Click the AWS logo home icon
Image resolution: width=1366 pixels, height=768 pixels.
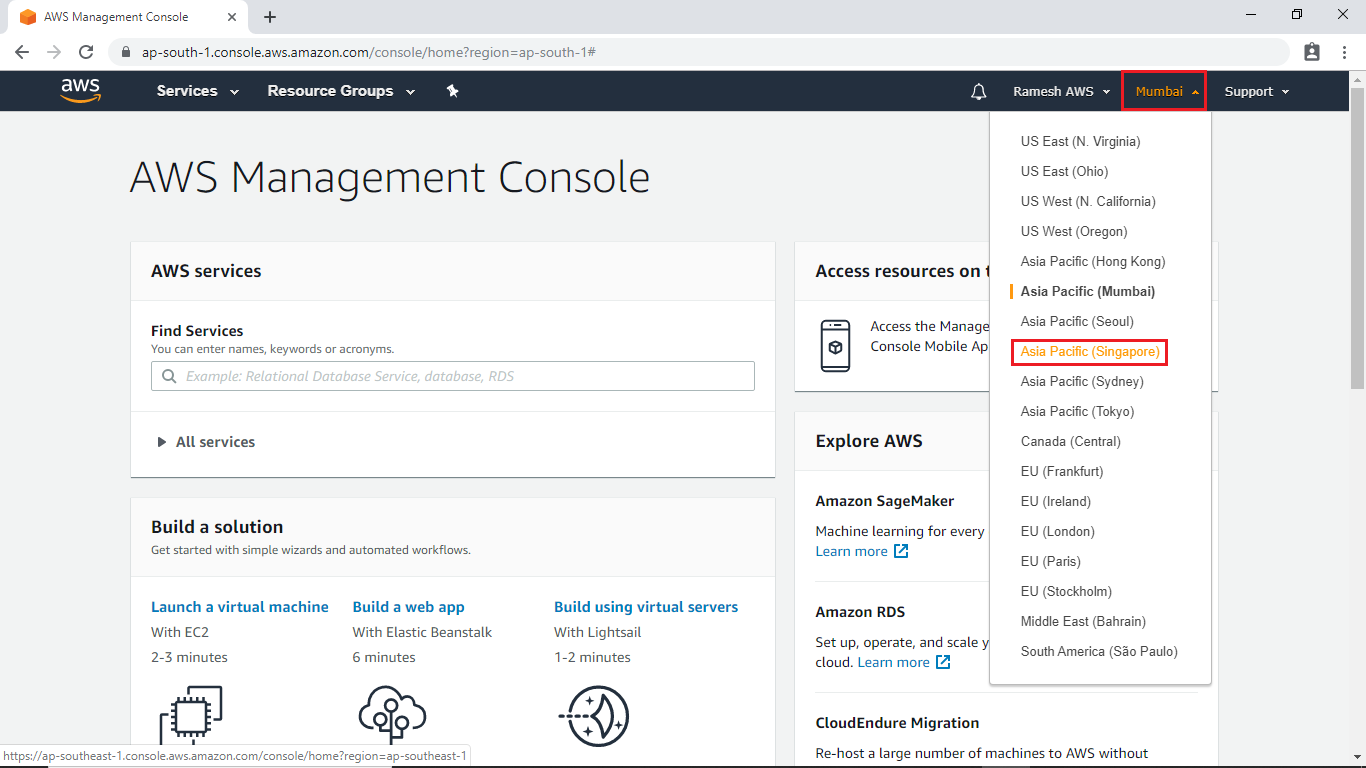(81, 91)
